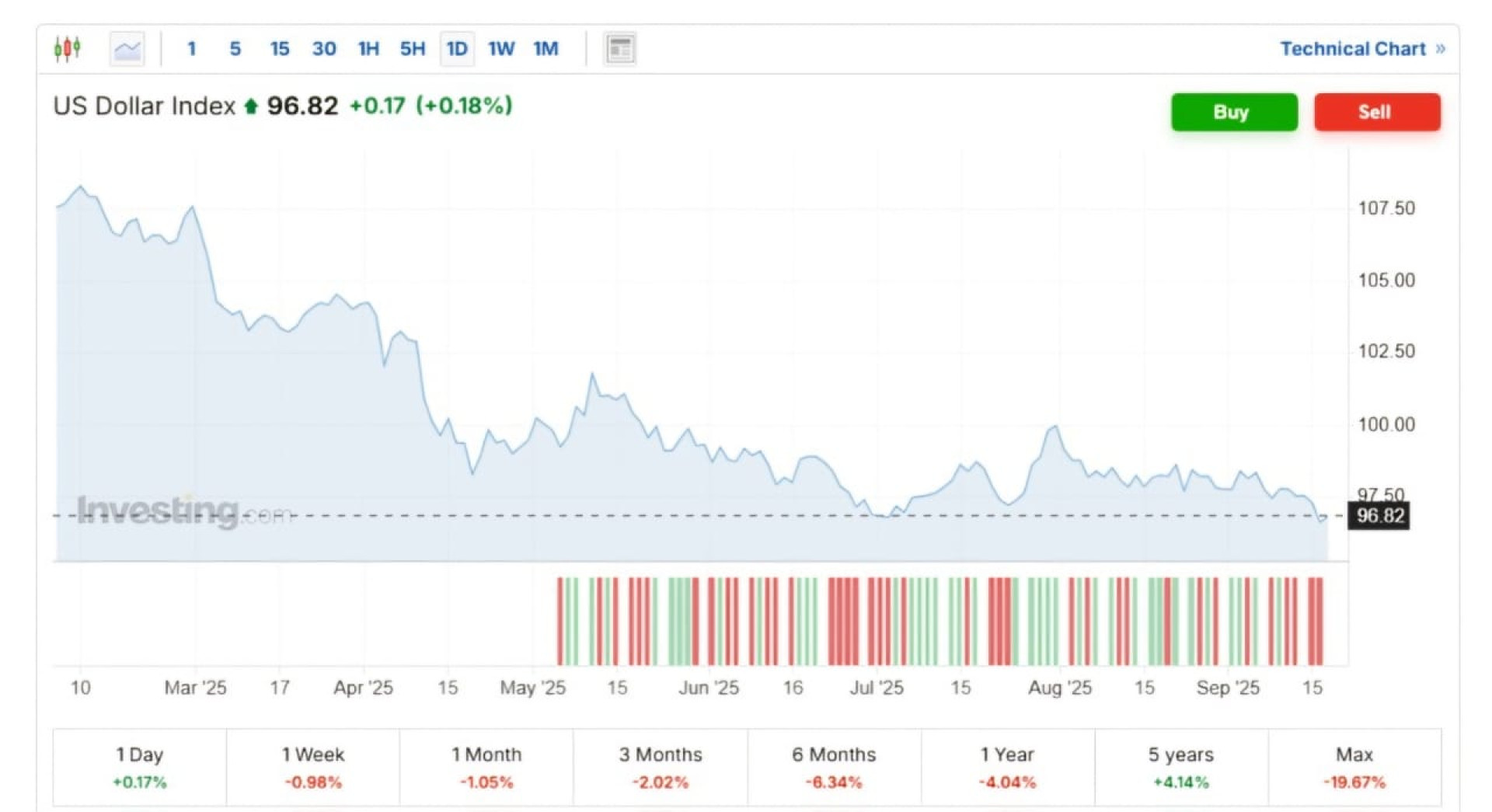Show the Max performance range
The image size is (1492, 812).
point(1354,767)
